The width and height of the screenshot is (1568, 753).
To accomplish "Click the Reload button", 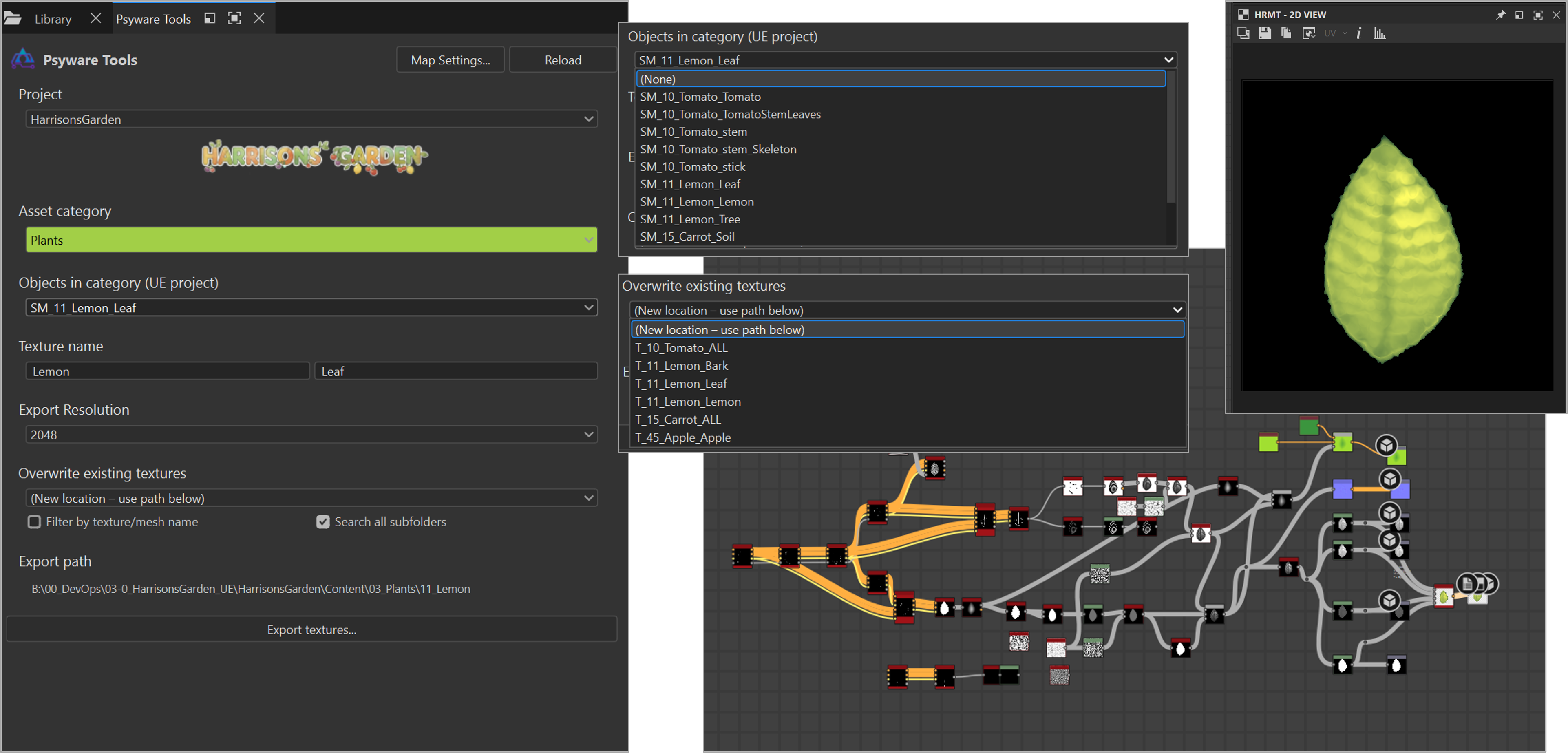I will [x=563, y=60].
